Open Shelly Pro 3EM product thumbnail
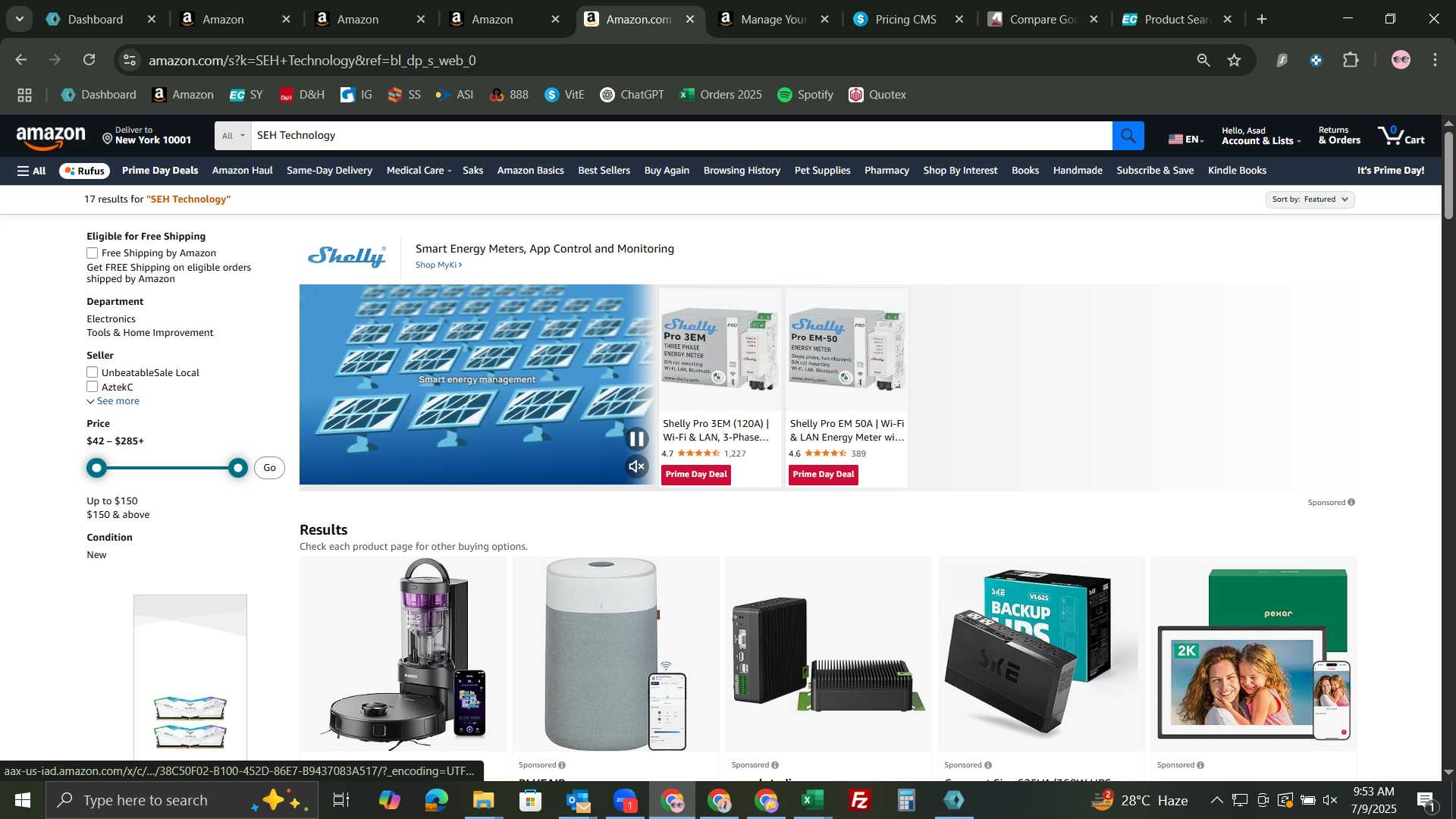 coord(720,350)
